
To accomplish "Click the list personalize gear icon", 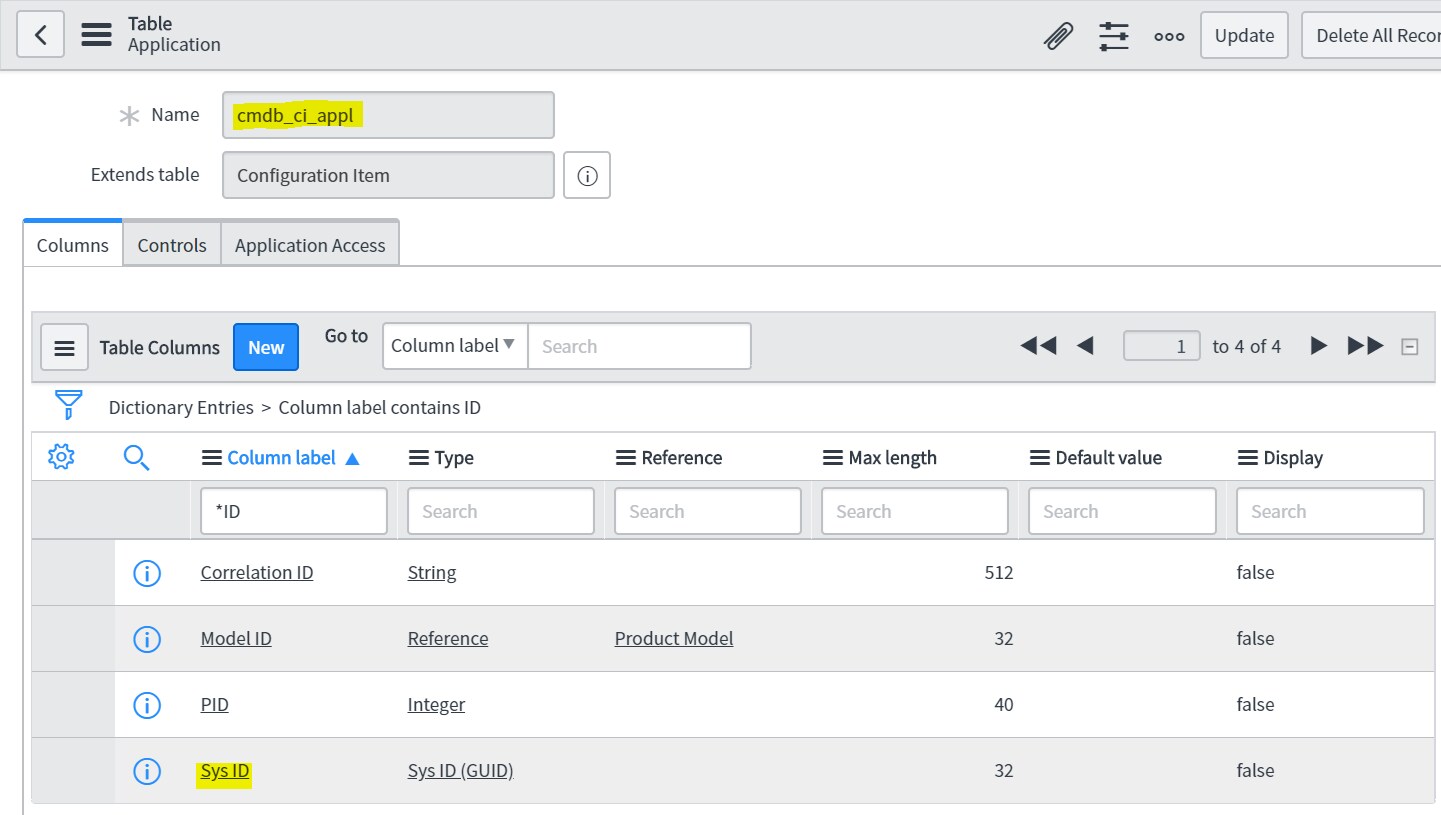I will tap(61, 456).
